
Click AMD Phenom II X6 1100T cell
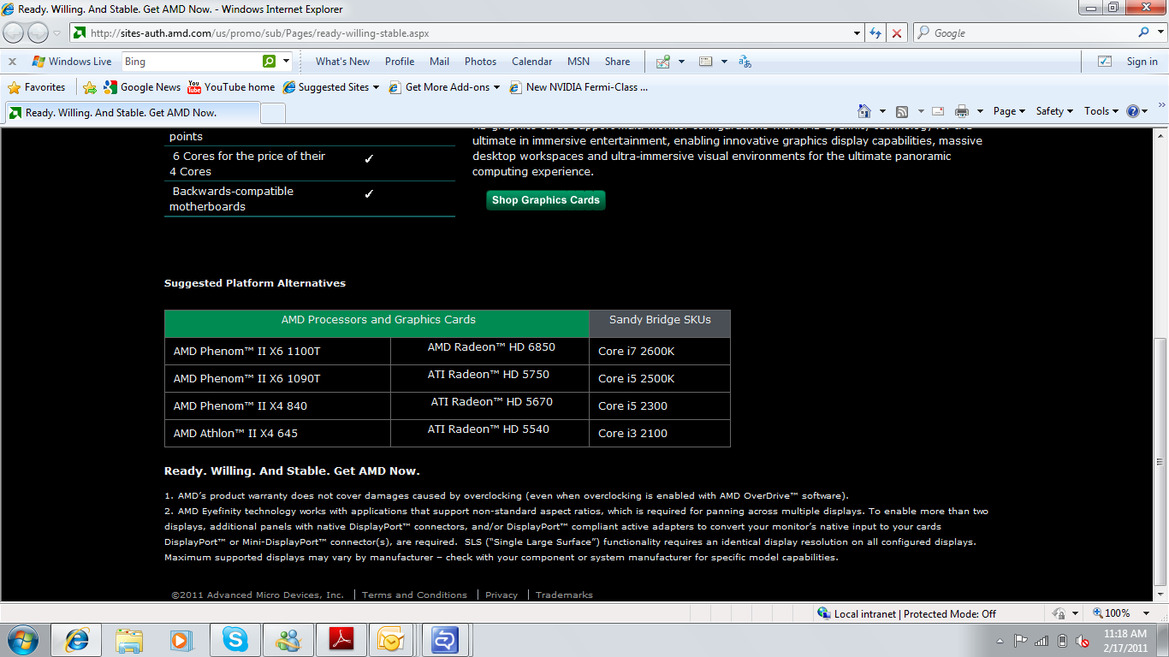[277, 351]
